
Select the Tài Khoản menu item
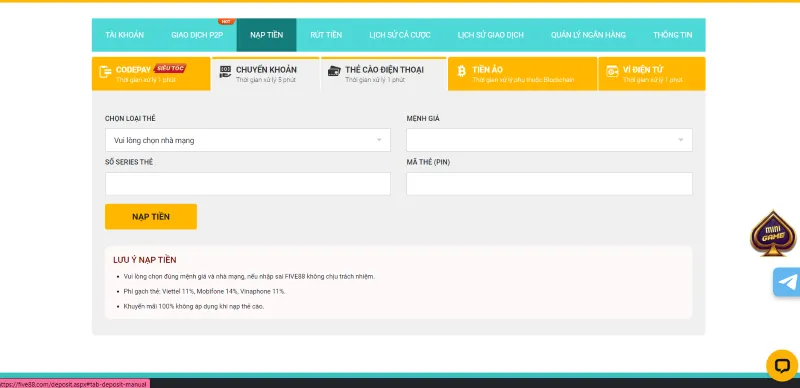pyautogui.click(x=124, y=35)
